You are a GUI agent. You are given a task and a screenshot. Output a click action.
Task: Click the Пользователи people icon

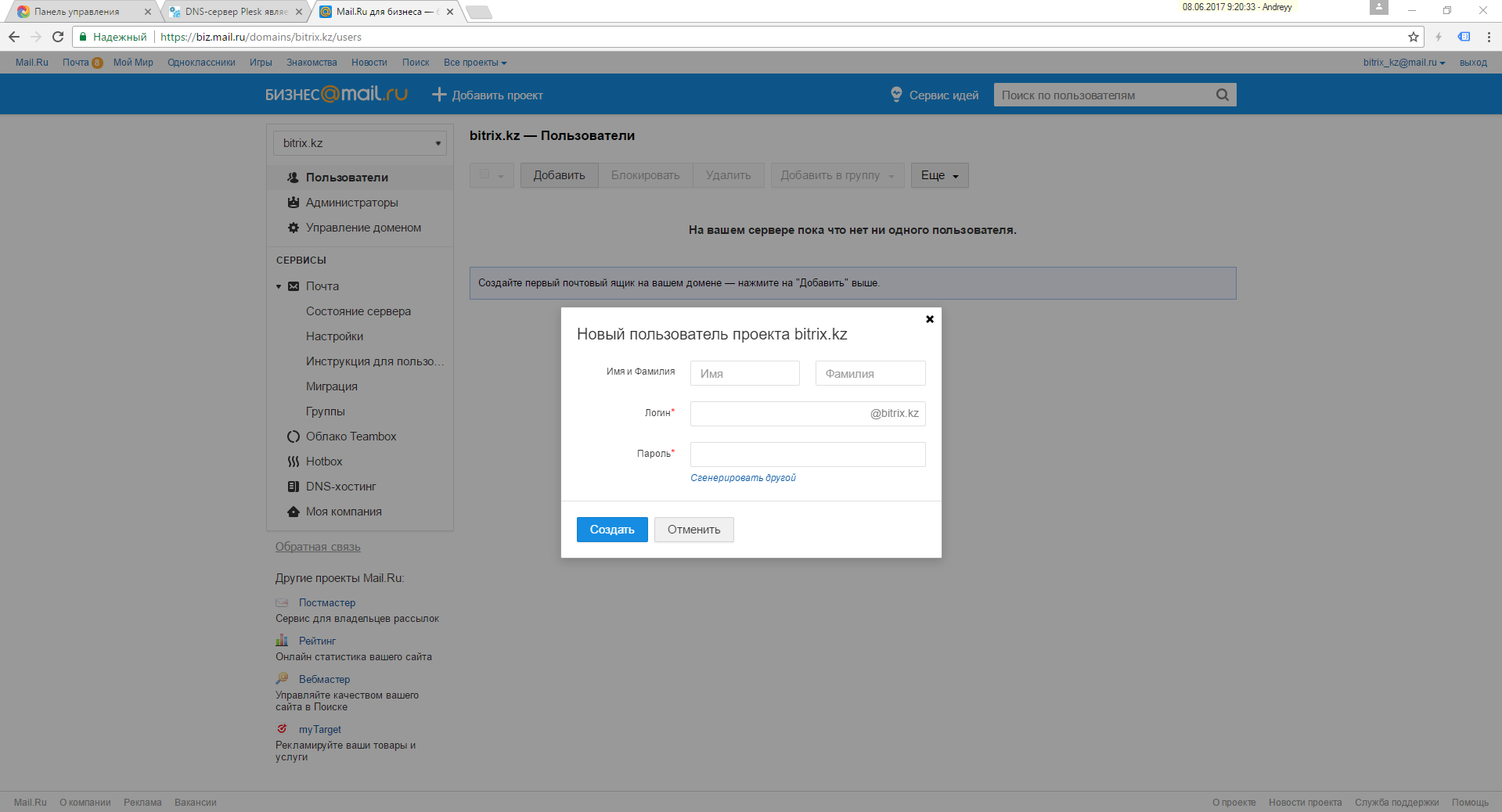[x=293, y=178]
